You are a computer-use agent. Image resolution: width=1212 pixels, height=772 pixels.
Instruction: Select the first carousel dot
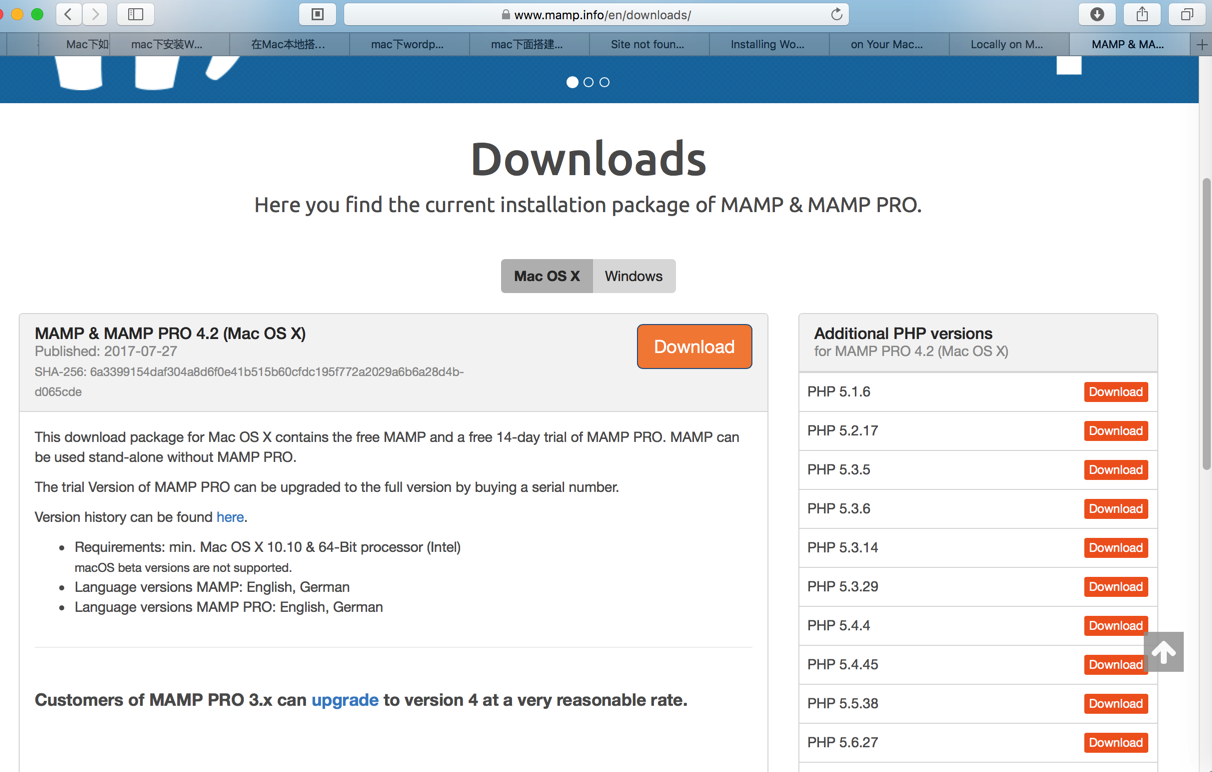(x=572, y=82)
